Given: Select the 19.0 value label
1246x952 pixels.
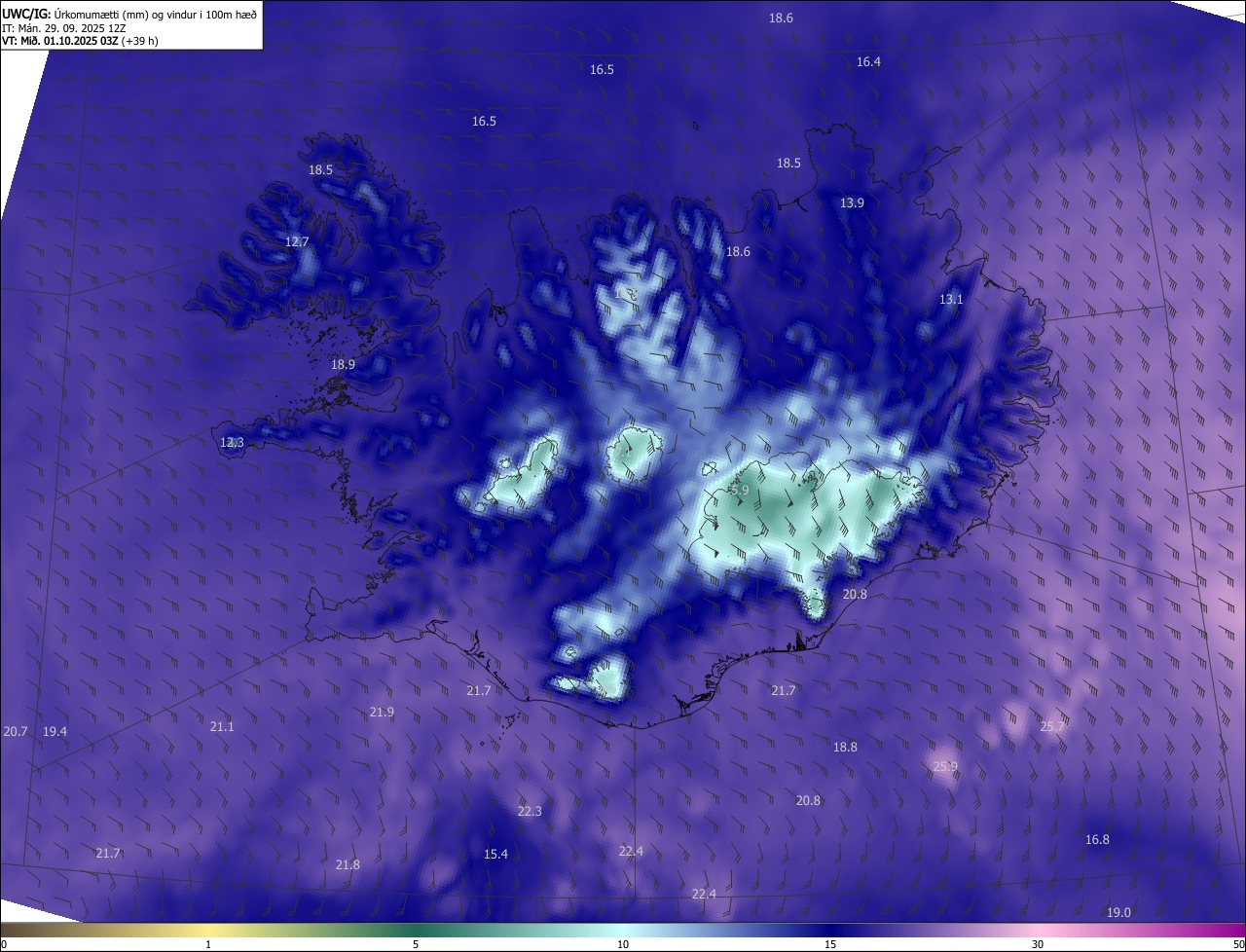Looking at the screenshot, I should click(x=1119, y=912).
